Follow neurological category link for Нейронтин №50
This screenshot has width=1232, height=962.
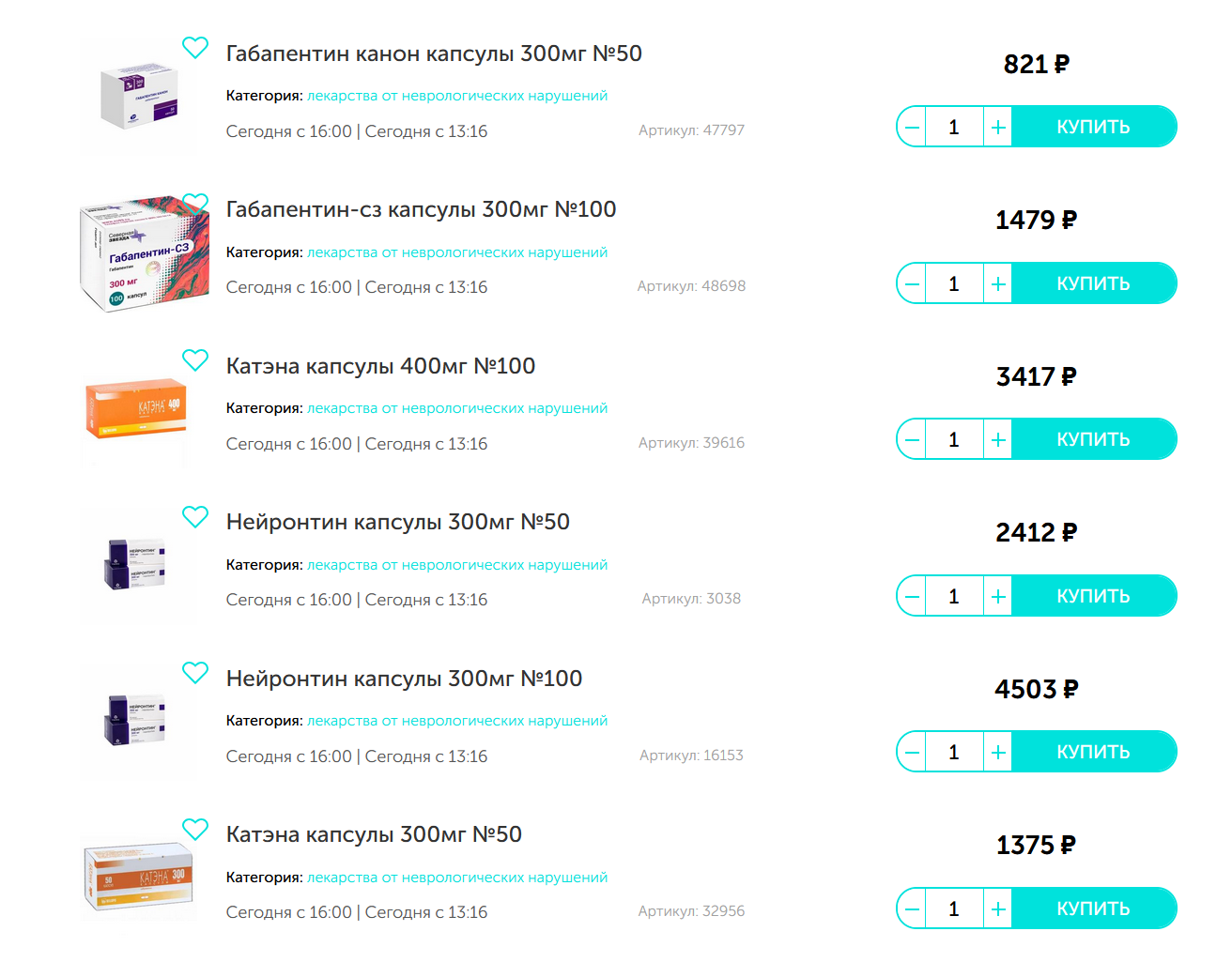coord(457,565)
